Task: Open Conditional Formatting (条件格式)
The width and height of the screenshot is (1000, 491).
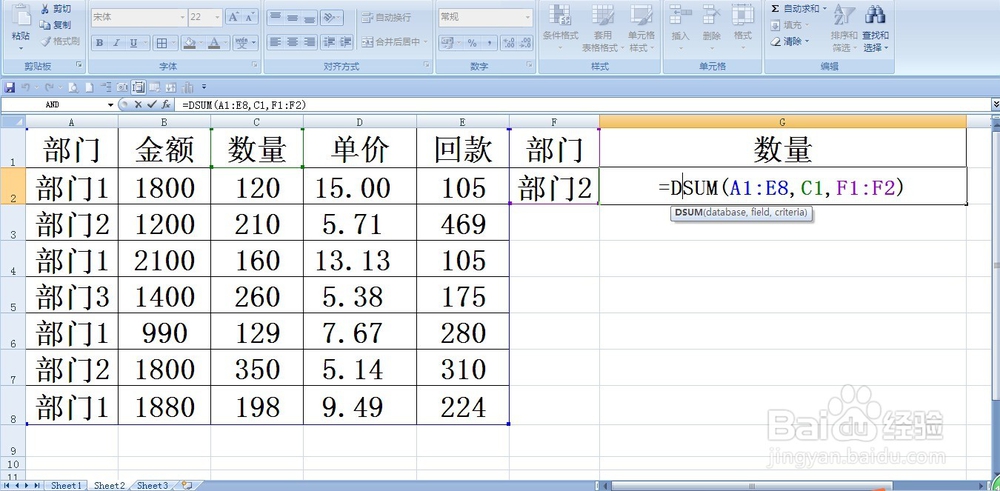Action: [x=560, y=28]
